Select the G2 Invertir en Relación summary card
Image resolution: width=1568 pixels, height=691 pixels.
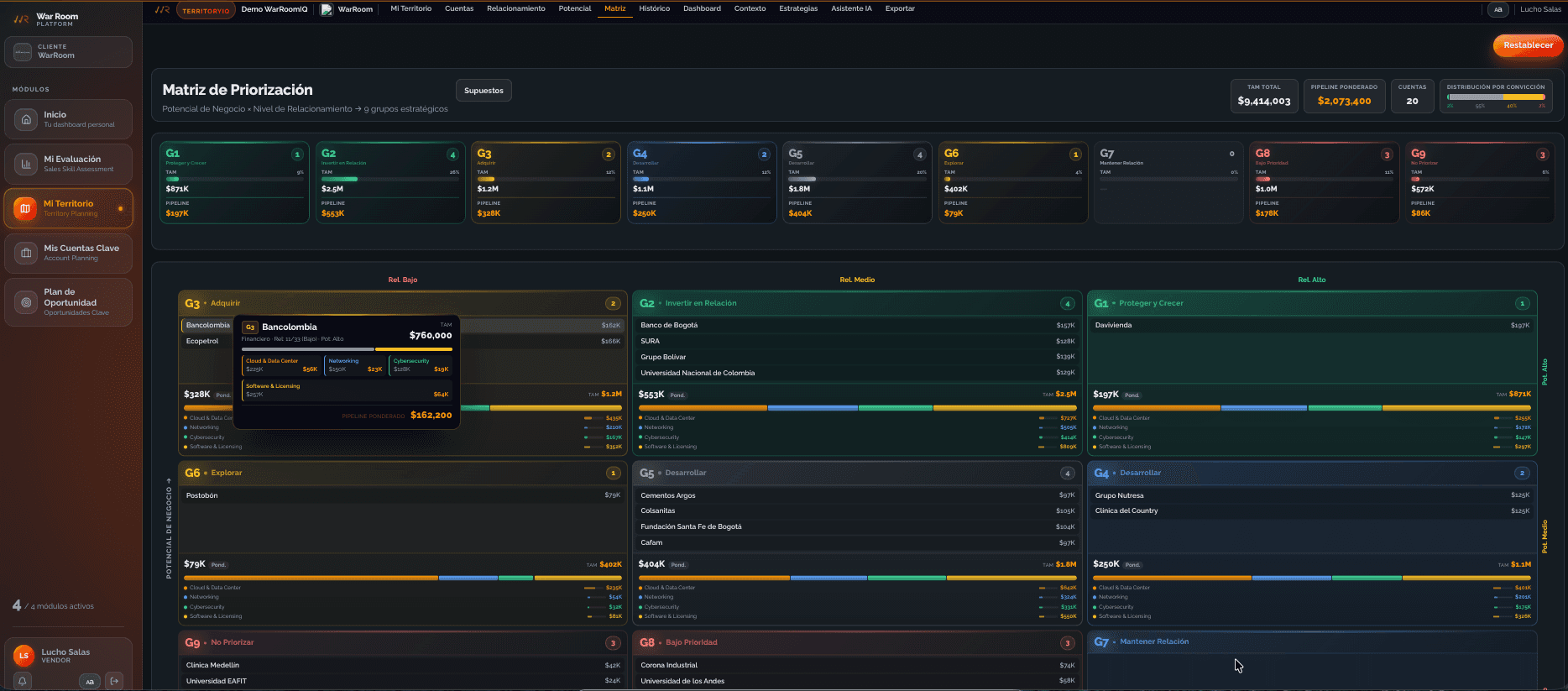389,182
